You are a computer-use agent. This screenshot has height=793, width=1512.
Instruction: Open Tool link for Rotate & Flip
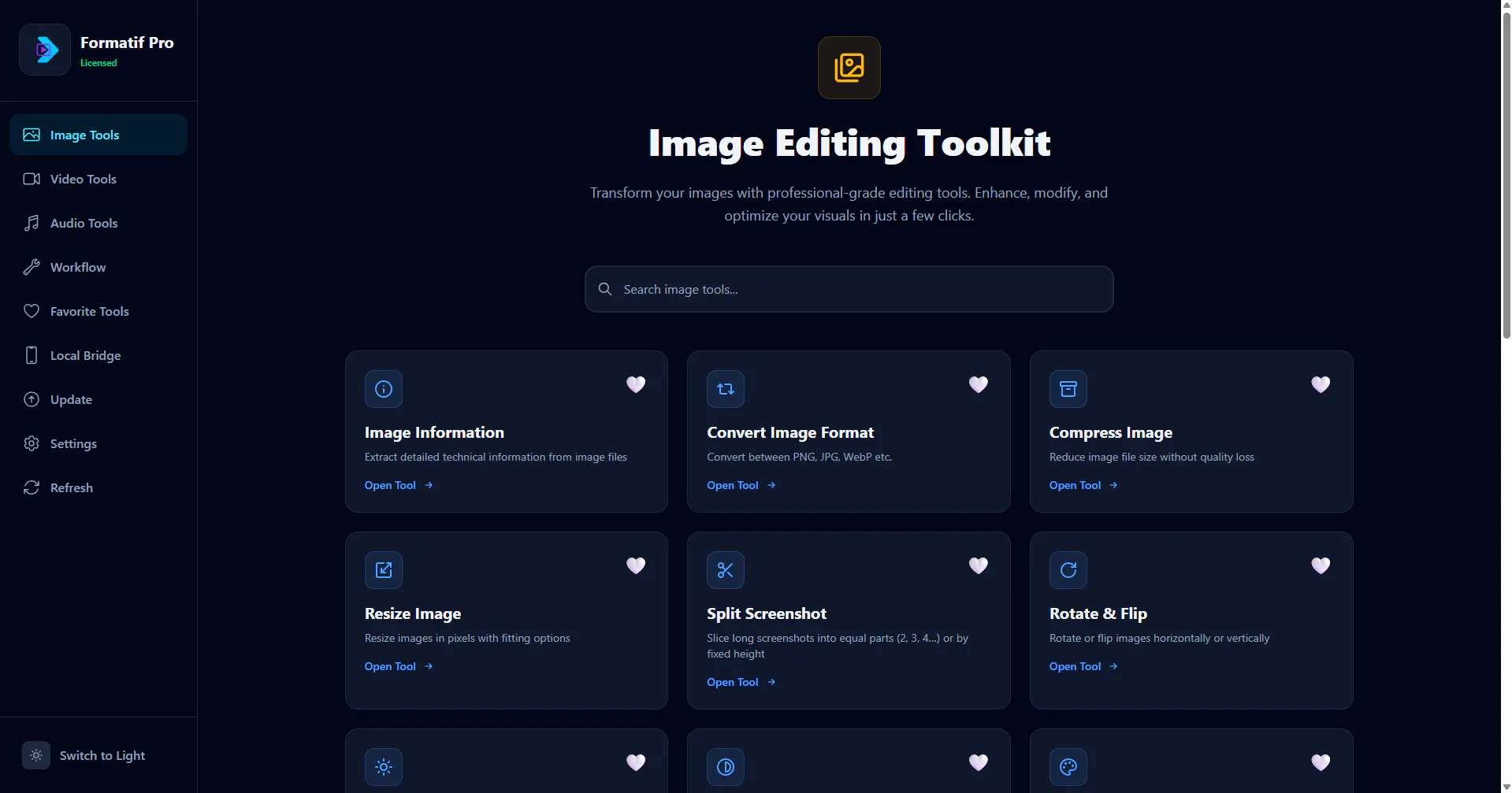1083,666
